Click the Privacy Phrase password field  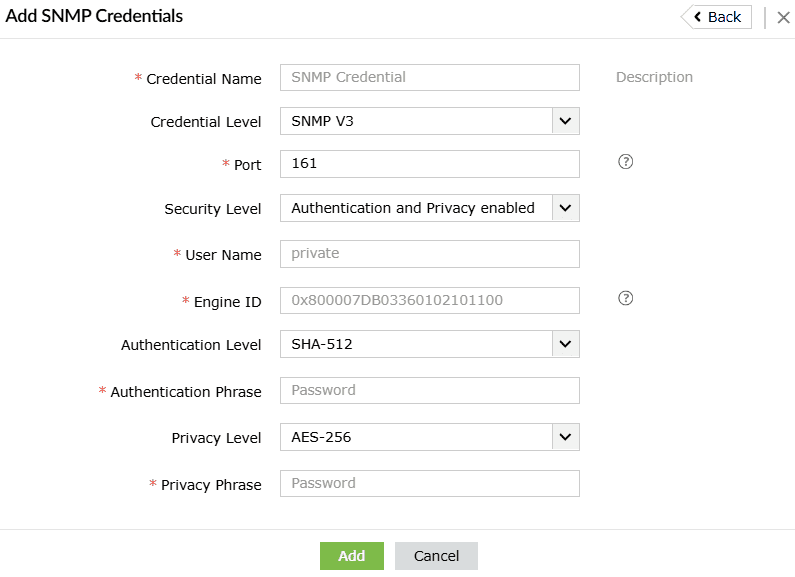[x=429, y=483]
